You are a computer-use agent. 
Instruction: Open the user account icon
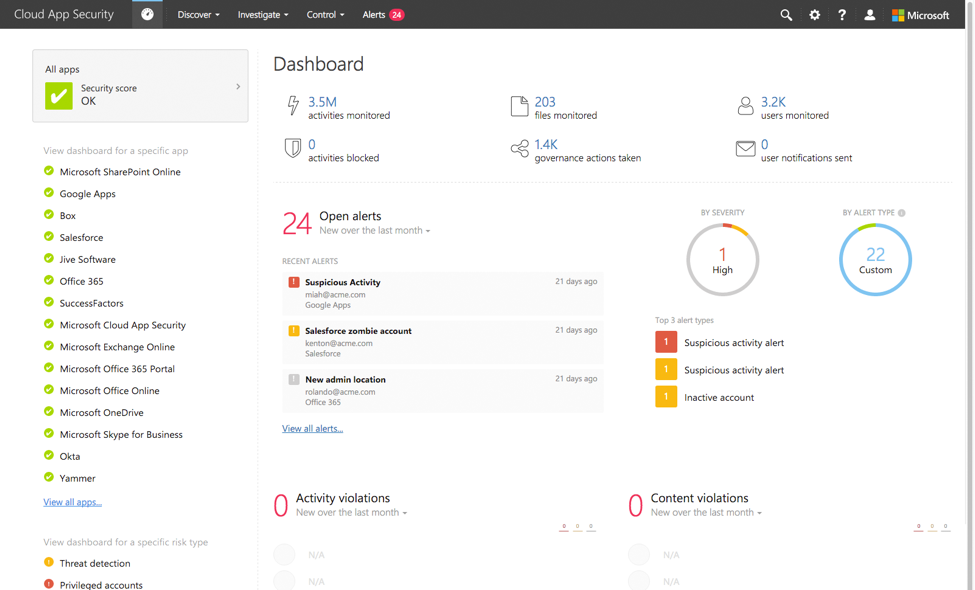tap(869, 15)
